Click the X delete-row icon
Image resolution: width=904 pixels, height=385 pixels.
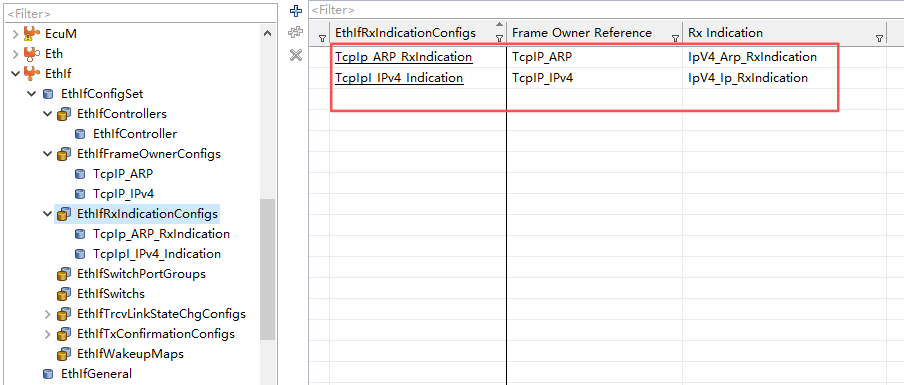[296, 55]
